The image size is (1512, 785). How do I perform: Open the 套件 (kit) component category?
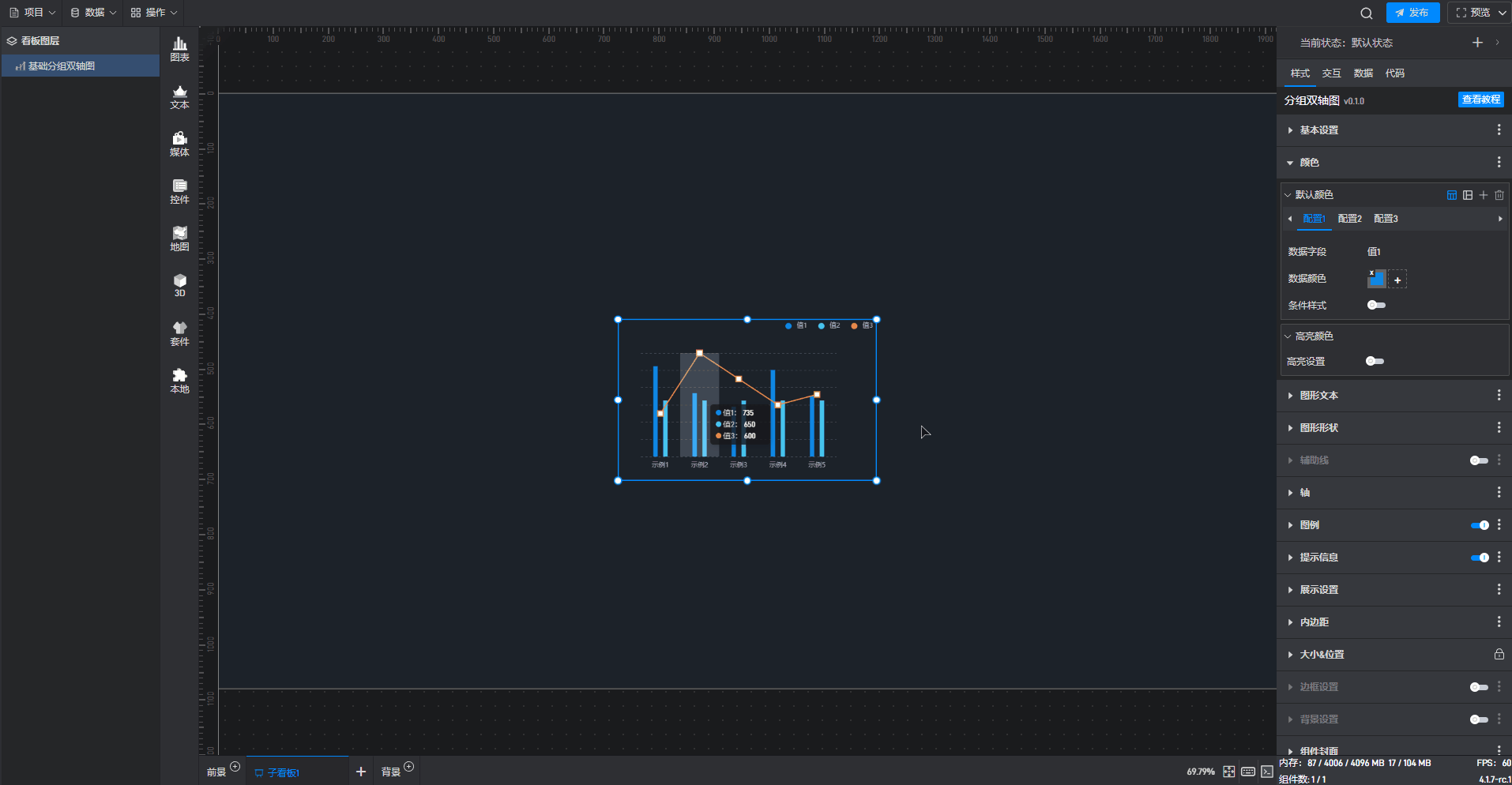click(x=179, y=333)
